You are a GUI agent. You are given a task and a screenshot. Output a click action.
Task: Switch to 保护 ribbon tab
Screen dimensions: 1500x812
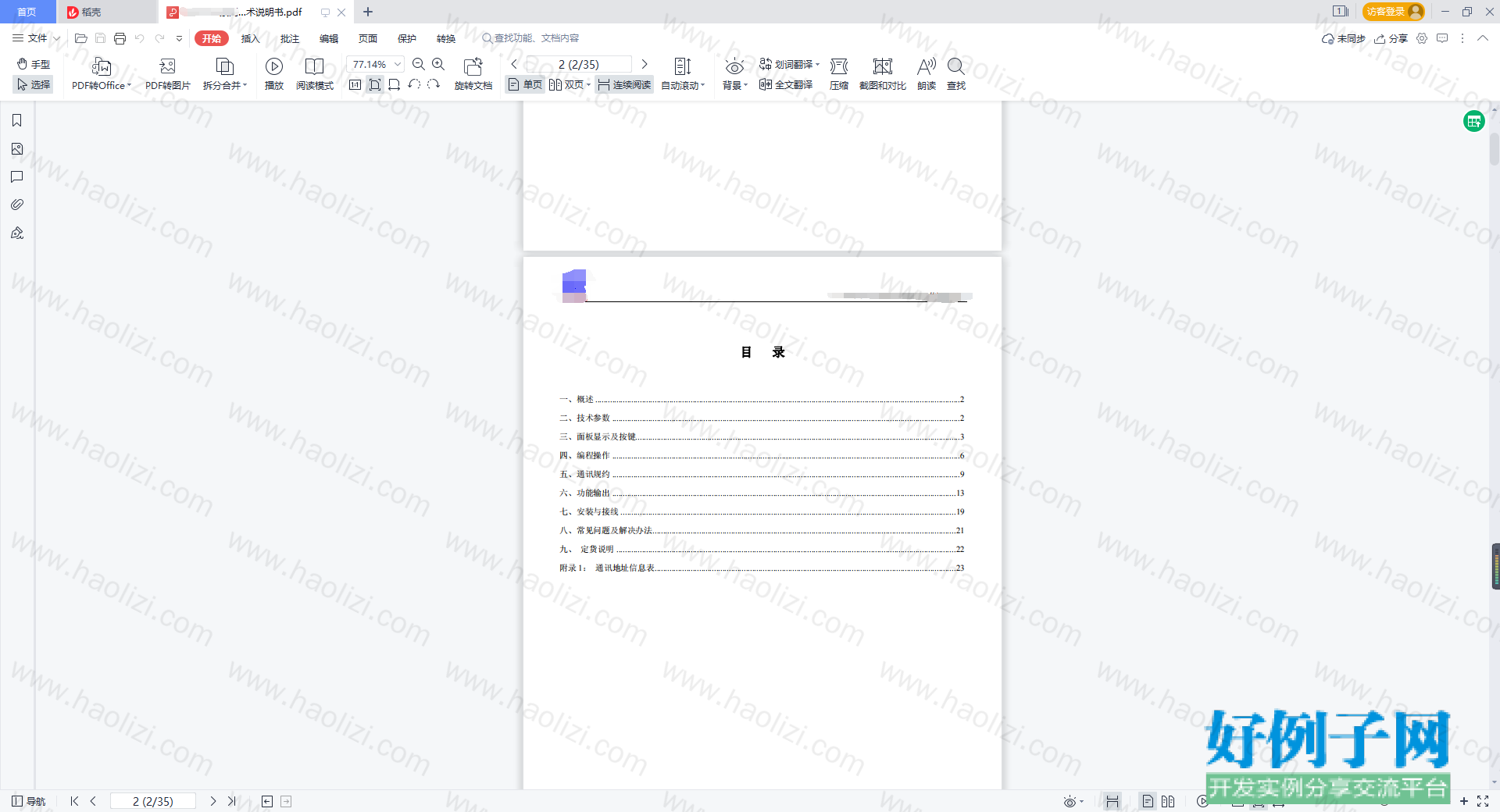[407, 38]
